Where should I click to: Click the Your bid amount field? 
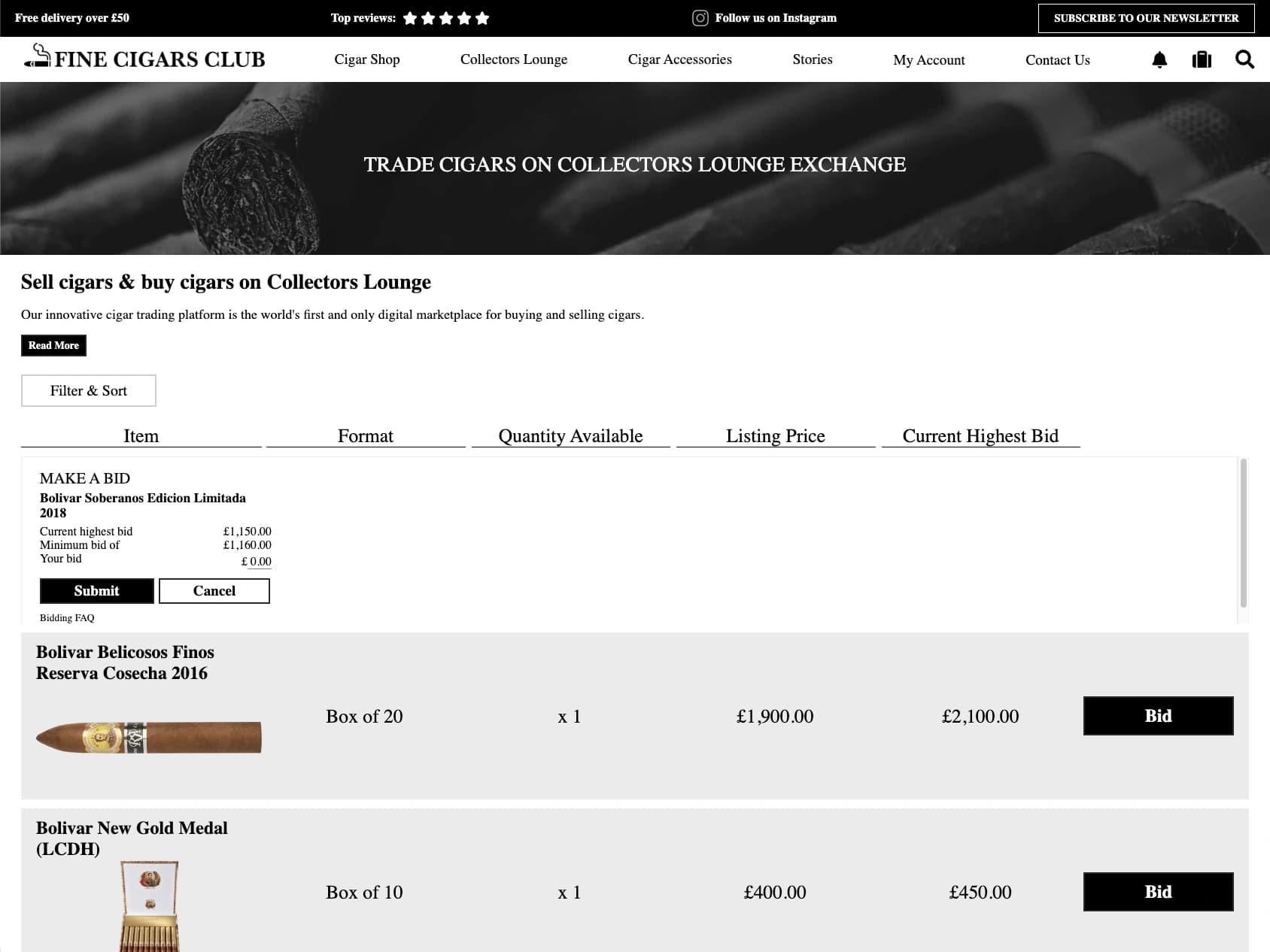coord(260,562)
